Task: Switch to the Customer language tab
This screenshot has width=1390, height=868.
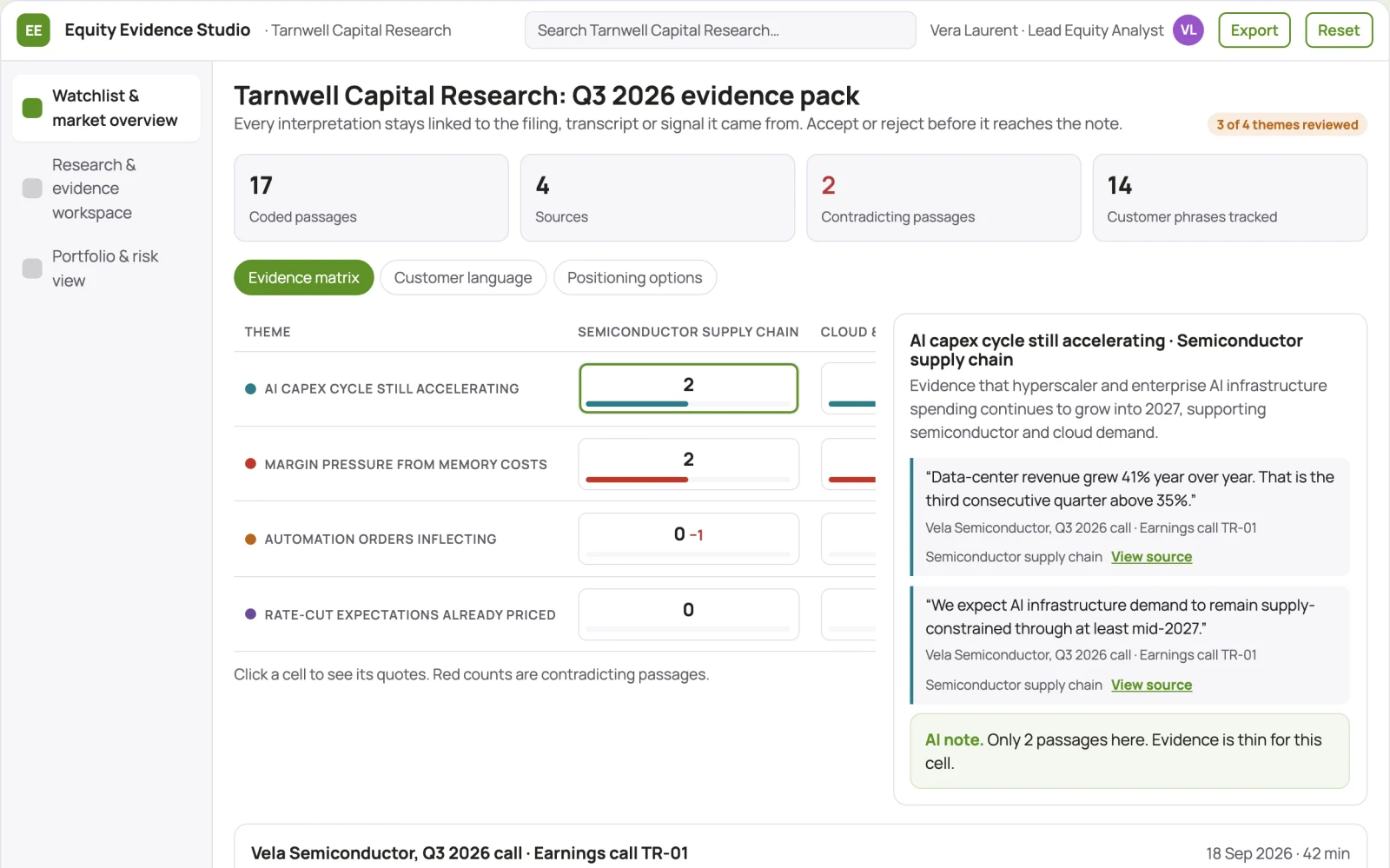Action: point(463,278)
